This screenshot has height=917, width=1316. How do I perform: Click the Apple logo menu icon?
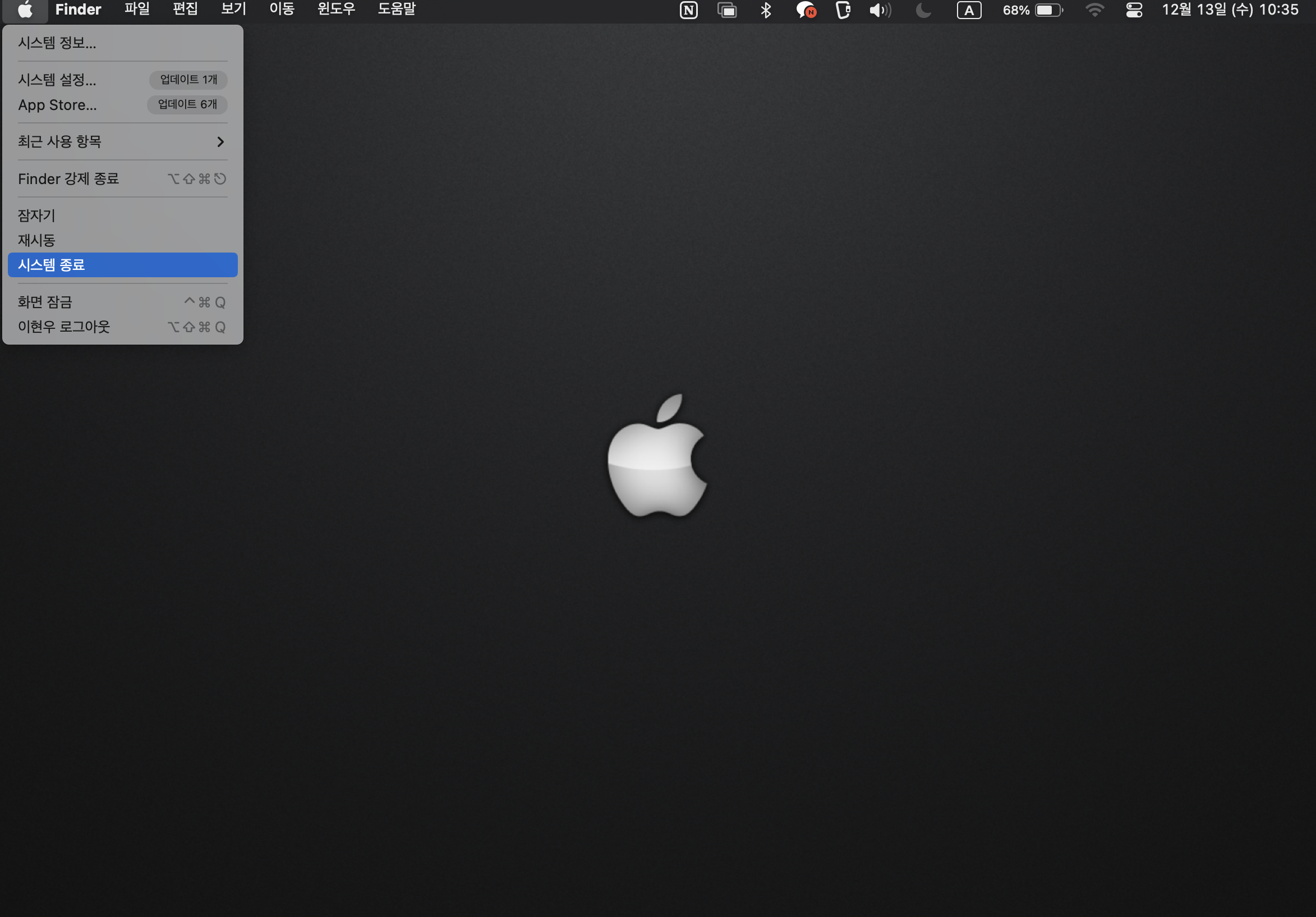(25, 10)
